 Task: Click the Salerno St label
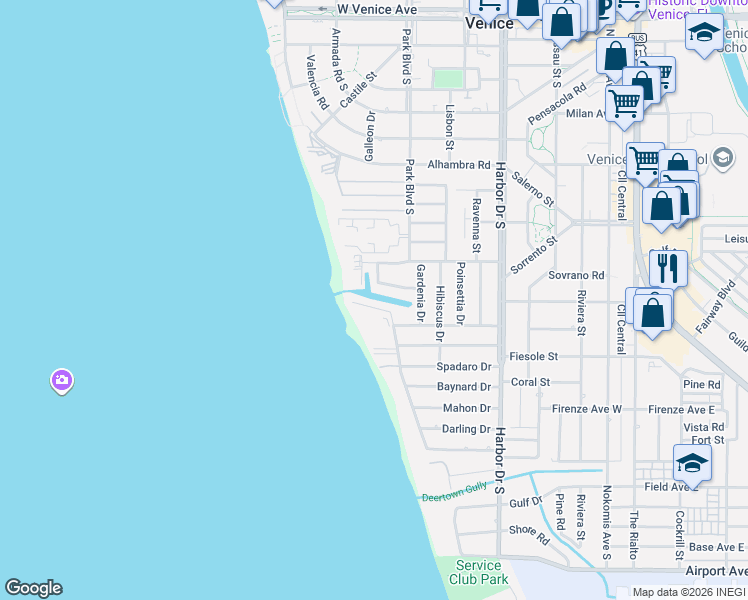[x=532, y=189]
